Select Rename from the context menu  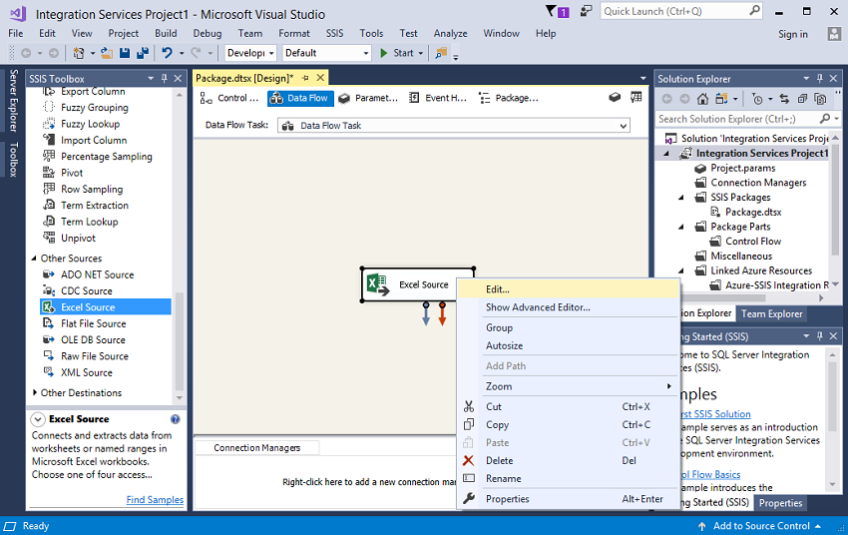(569, 479)
